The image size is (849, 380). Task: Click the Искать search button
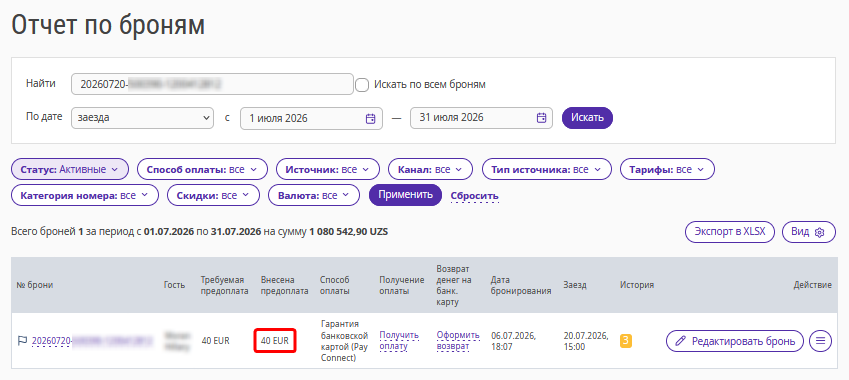(x=587, y=118)
